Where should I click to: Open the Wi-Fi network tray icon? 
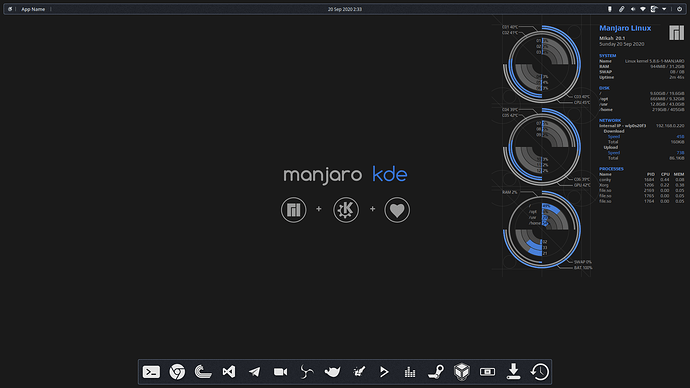(x=643, y=9)
